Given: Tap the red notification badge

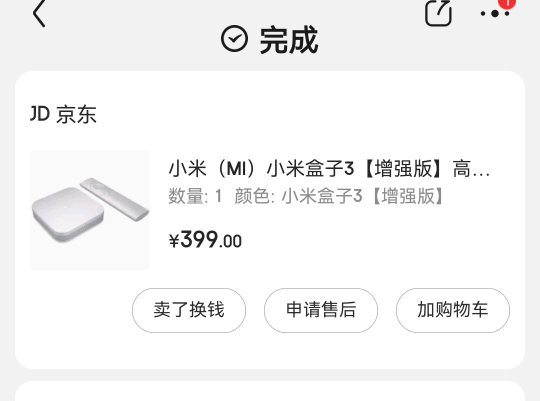Looking at the screenshot, I should click(507, 3).
